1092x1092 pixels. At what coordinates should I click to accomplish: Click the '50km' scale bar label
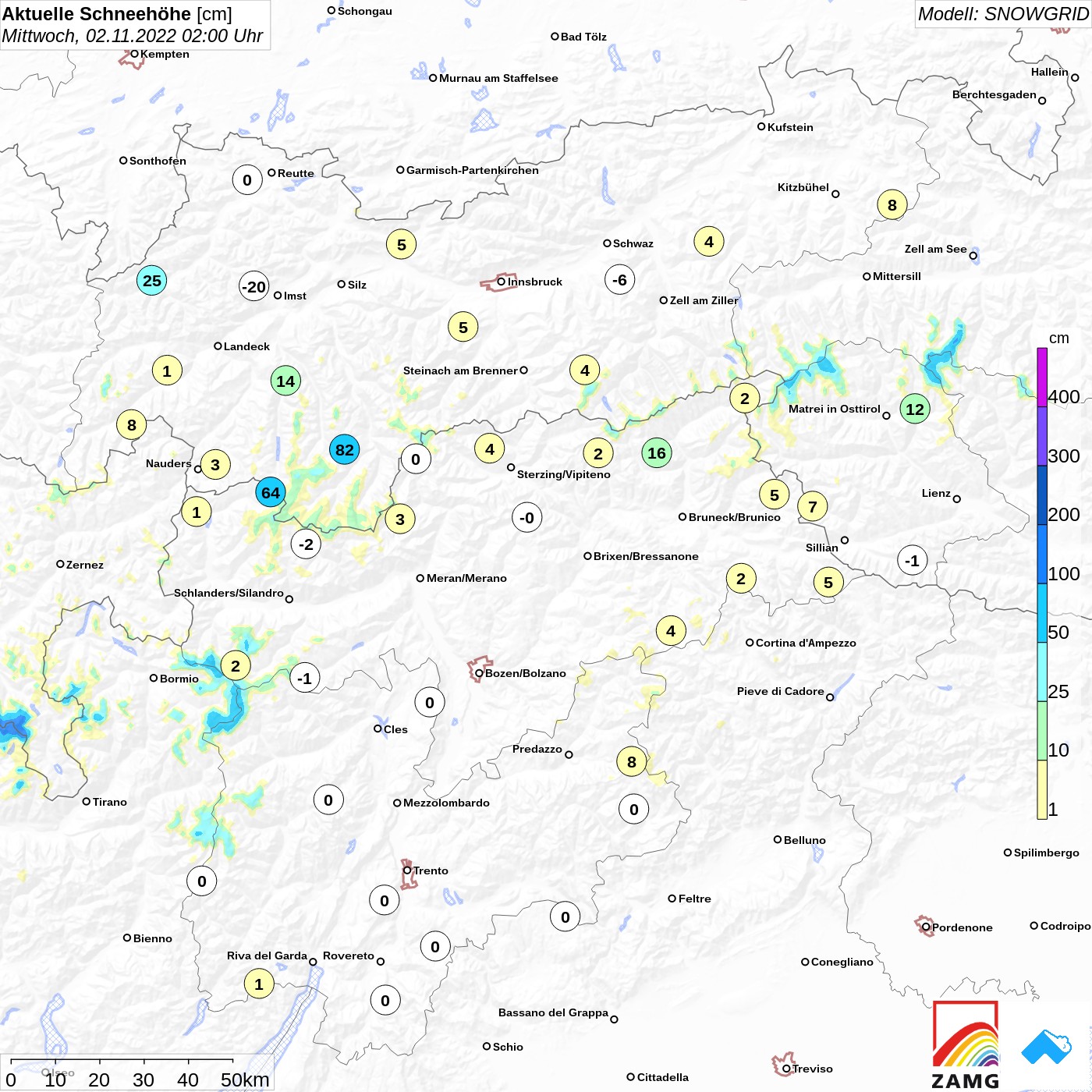click(x=245, y=1080)
